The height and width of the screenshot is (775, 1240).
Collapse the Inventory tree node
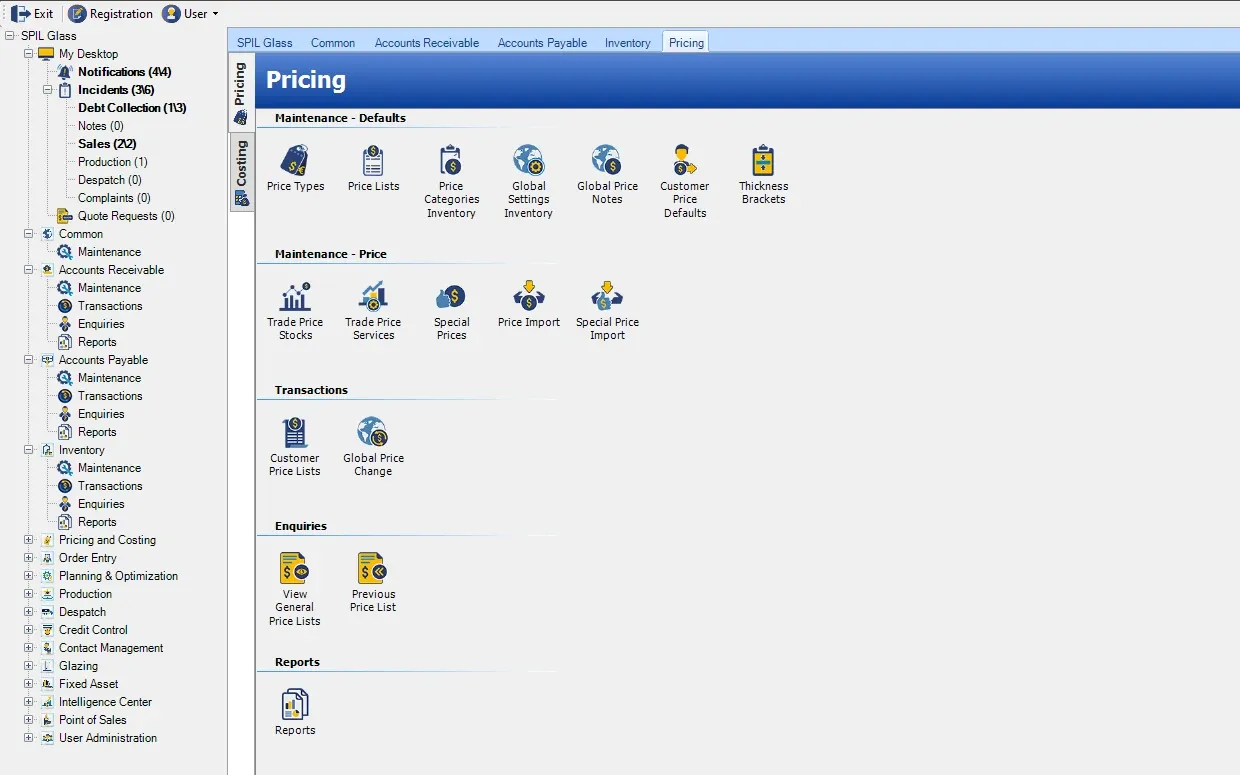pyautogui.click(x=29, y=450)
